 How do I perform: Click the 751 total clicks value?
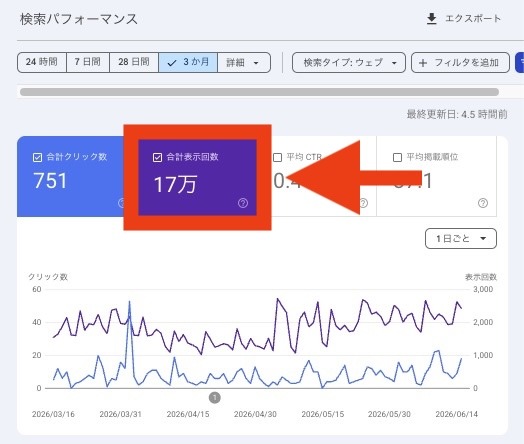50,181
